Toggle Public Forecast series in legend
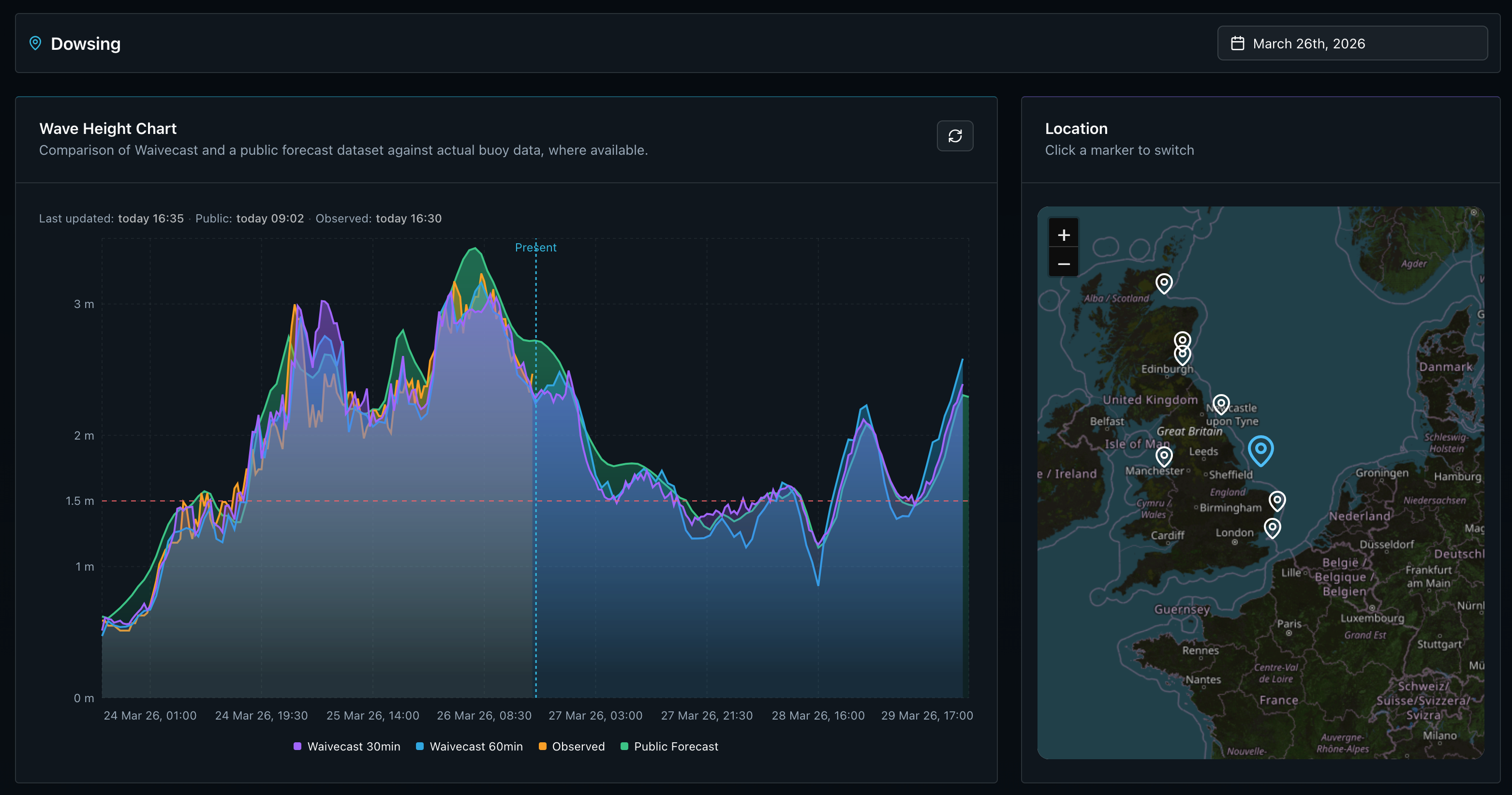The width and height of the screenshot is (1512, 795). 669,746
